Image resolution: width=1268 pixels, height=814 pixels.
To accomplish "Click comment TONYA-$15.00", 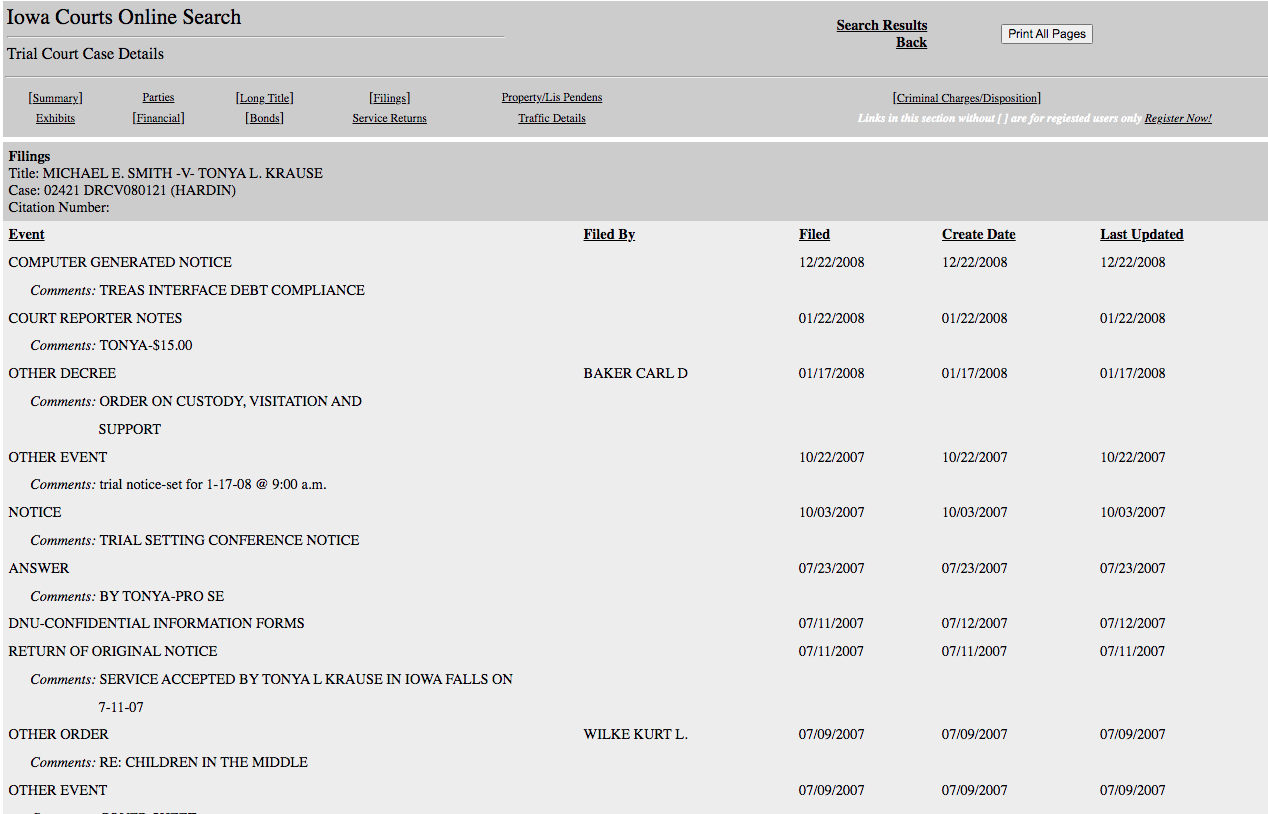I will point(146,345).
